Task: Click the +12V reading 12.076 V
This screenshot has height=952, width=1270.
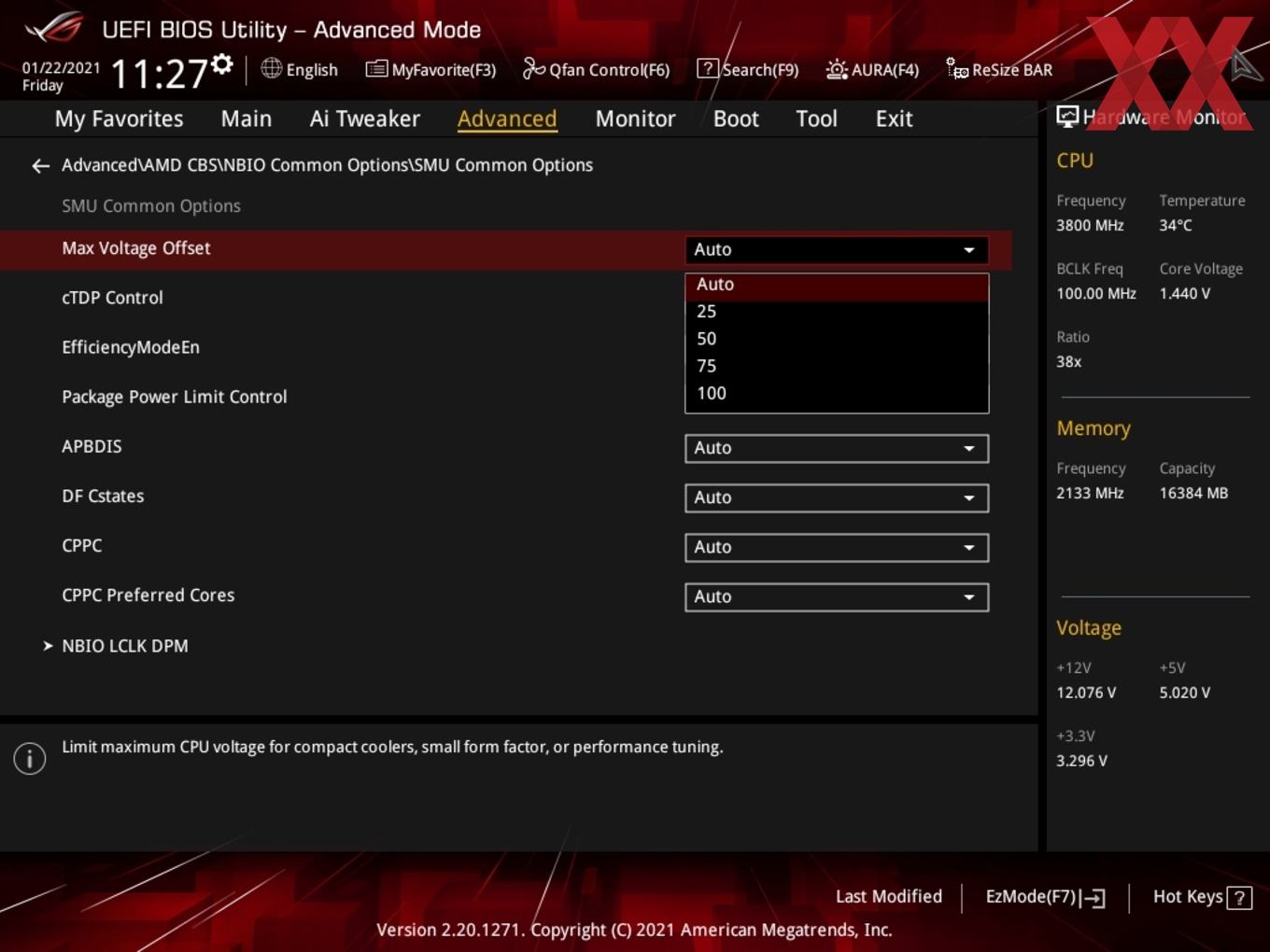Action: [1086, 693]
